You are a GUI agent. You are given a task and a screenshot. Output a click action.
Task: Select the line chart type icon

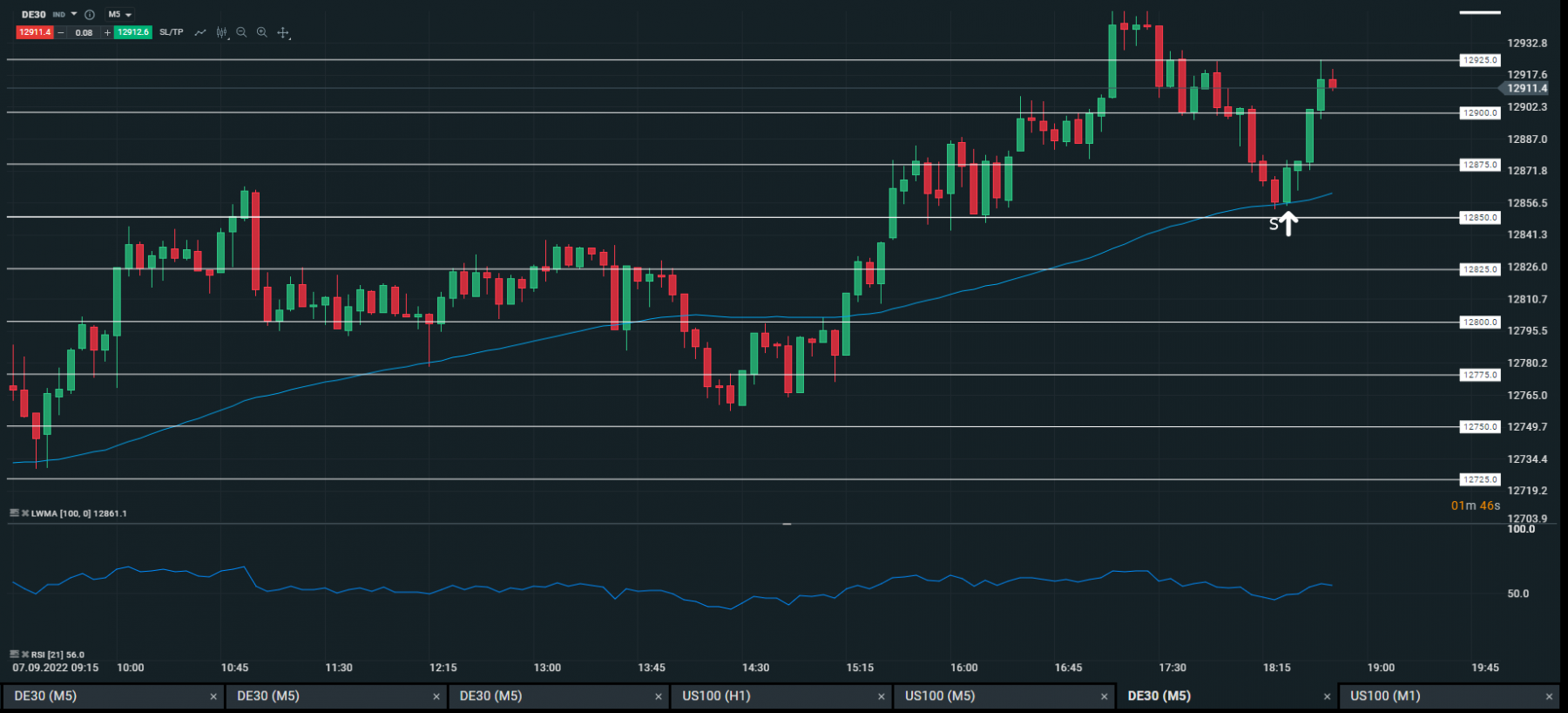point(200,32)
